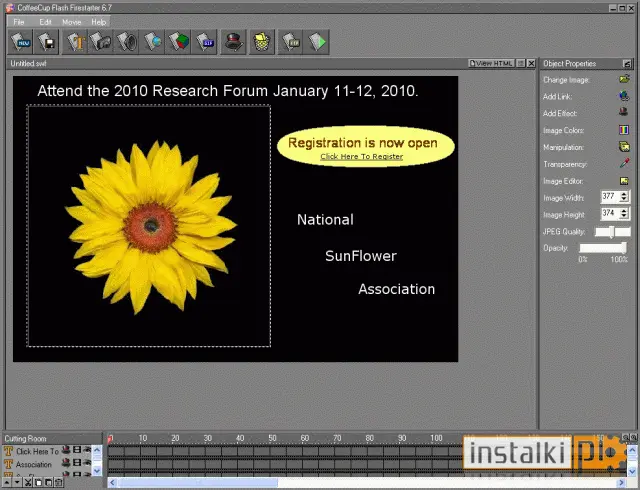The height and width of the screenshot is (490, 640).
Task: Click the JPEG Quality slider
Action: [613, 232]
